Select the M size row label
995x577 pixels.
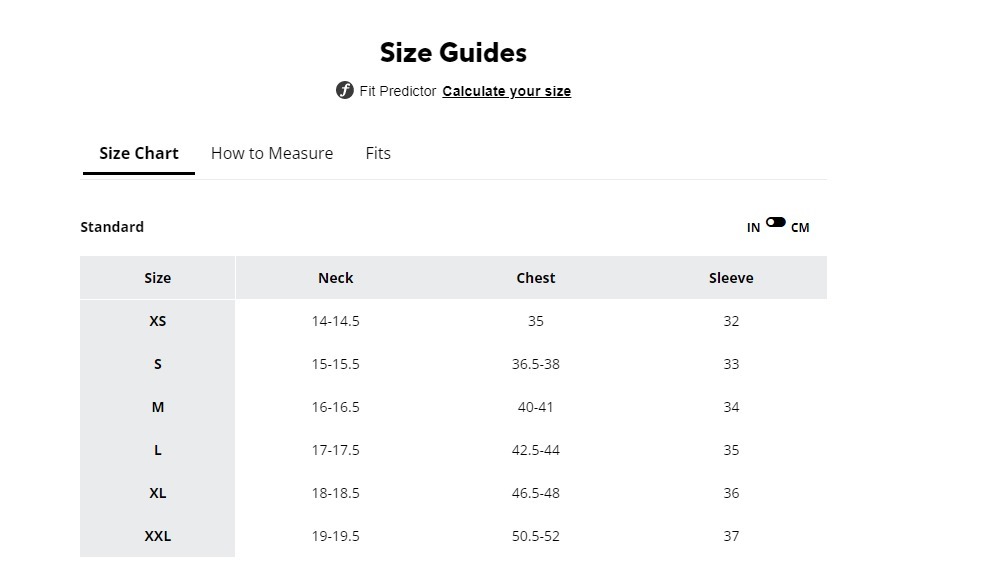pos(158,407)
